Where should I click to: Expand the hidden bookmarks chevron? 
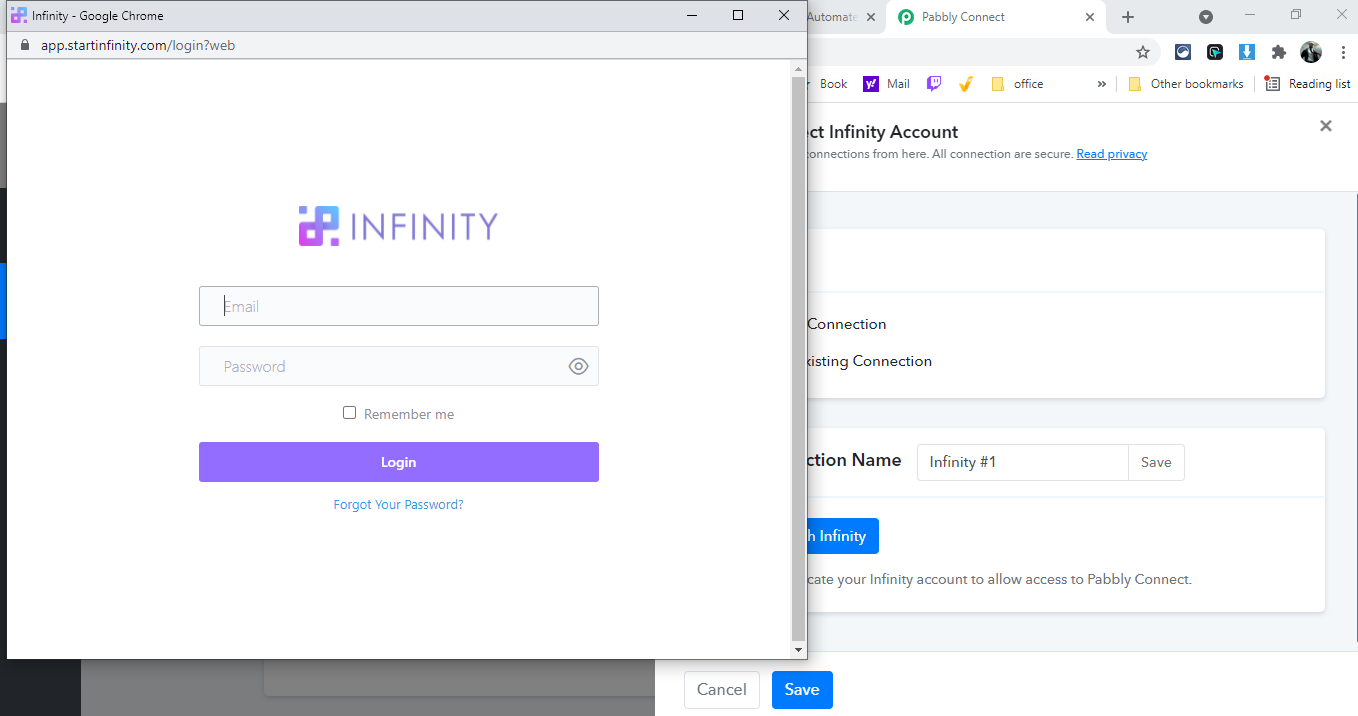[1102, 84]
